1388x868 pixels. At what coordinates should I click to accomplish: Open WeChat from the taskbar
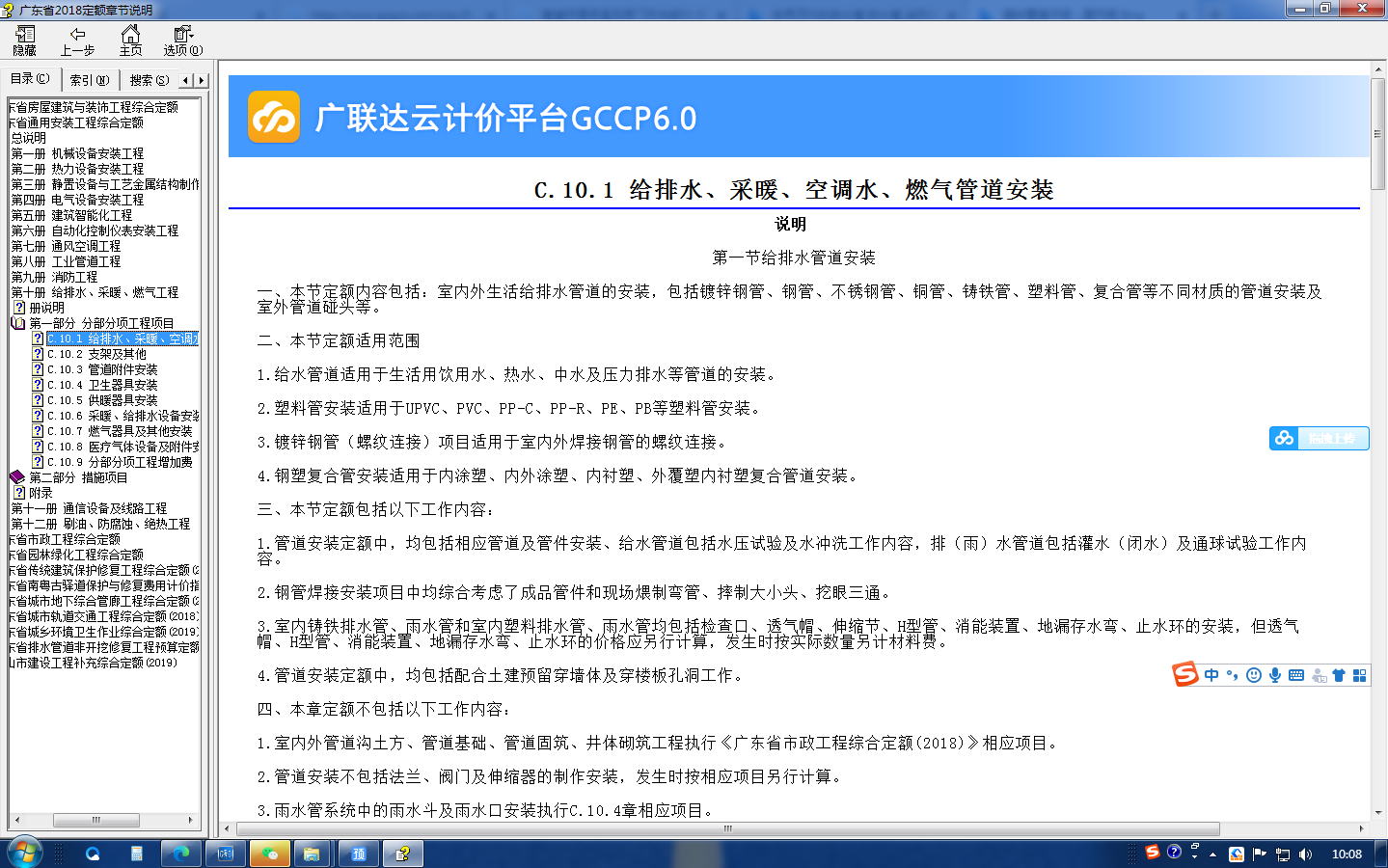coord(270,854)
